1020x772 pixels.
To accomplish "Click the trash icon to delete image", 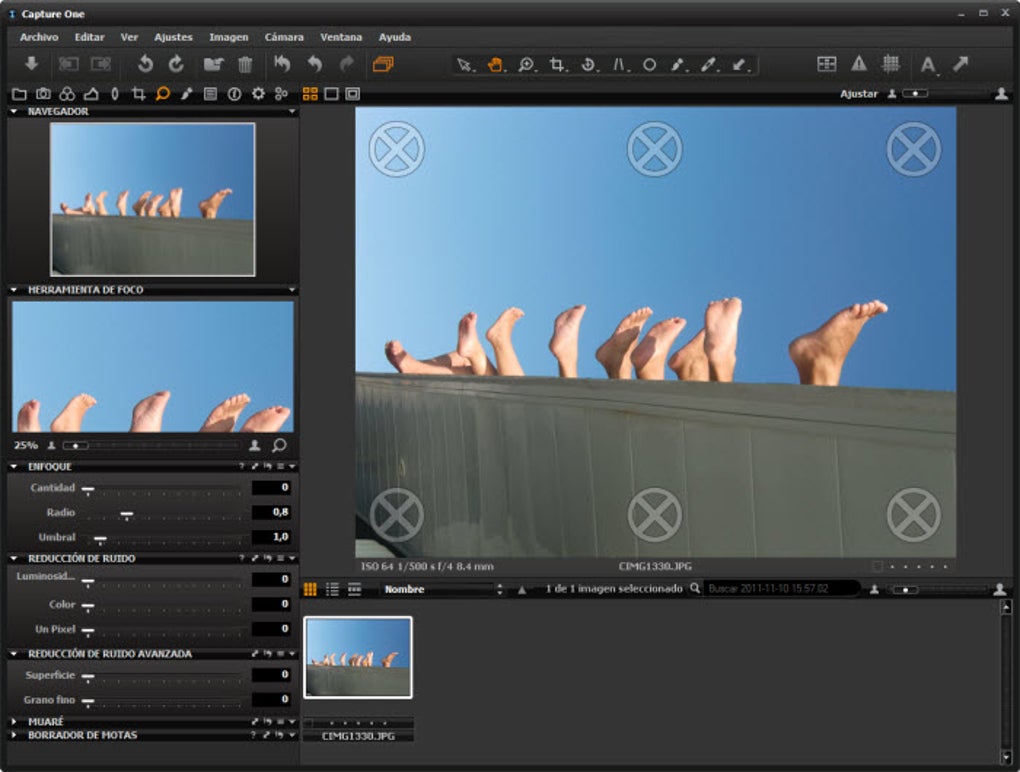I will pos(245,65).
